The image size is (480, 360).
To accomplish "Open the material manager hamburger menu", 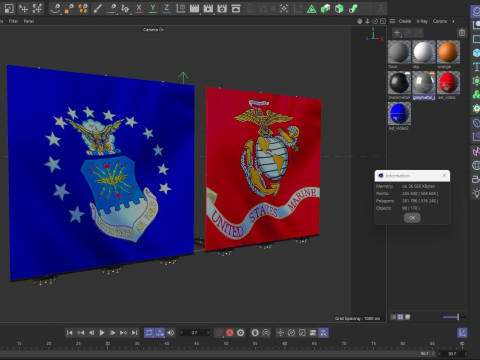I will pos(392,21).
